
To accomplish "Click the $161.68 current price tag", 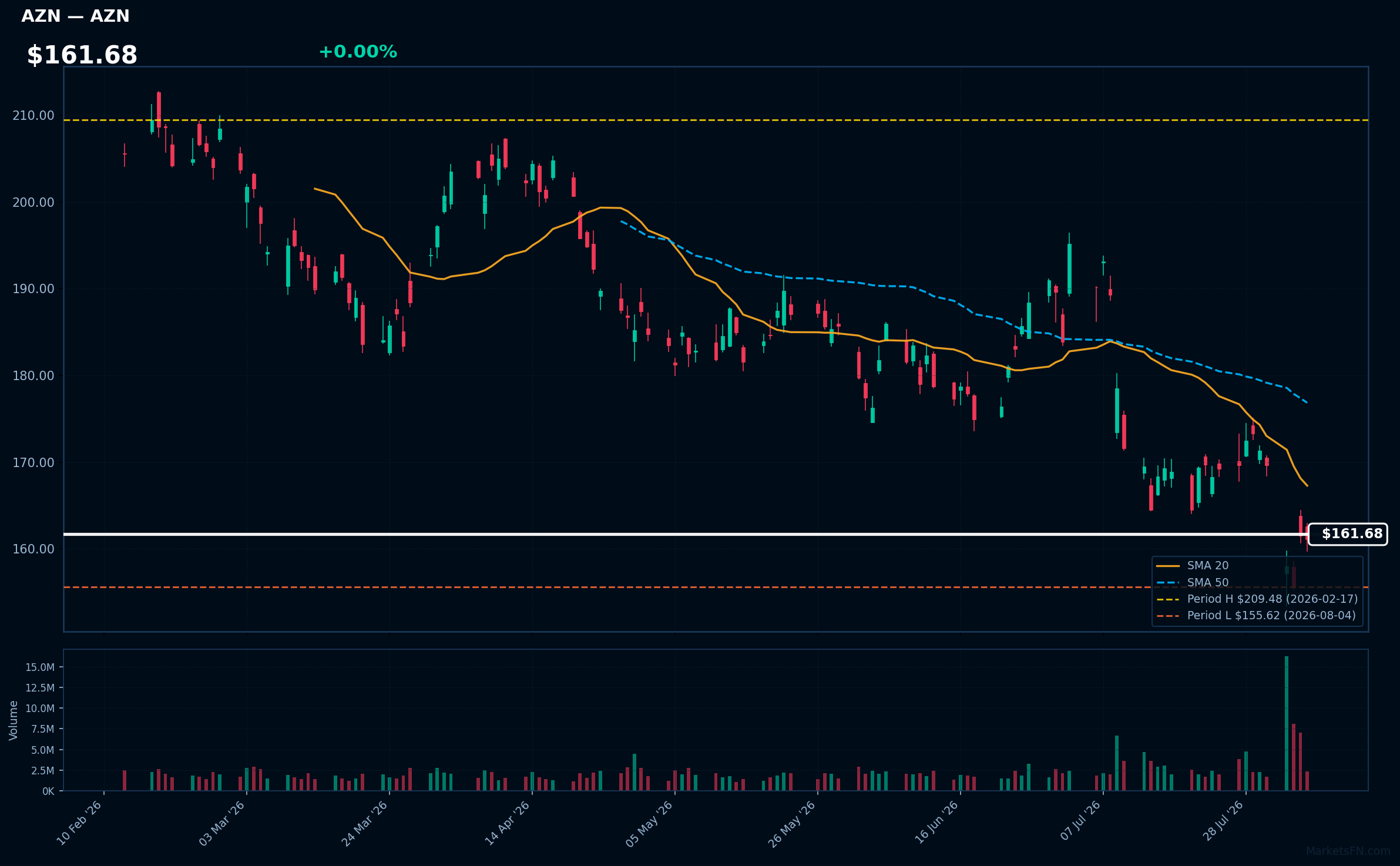I will pos(1348,534).
